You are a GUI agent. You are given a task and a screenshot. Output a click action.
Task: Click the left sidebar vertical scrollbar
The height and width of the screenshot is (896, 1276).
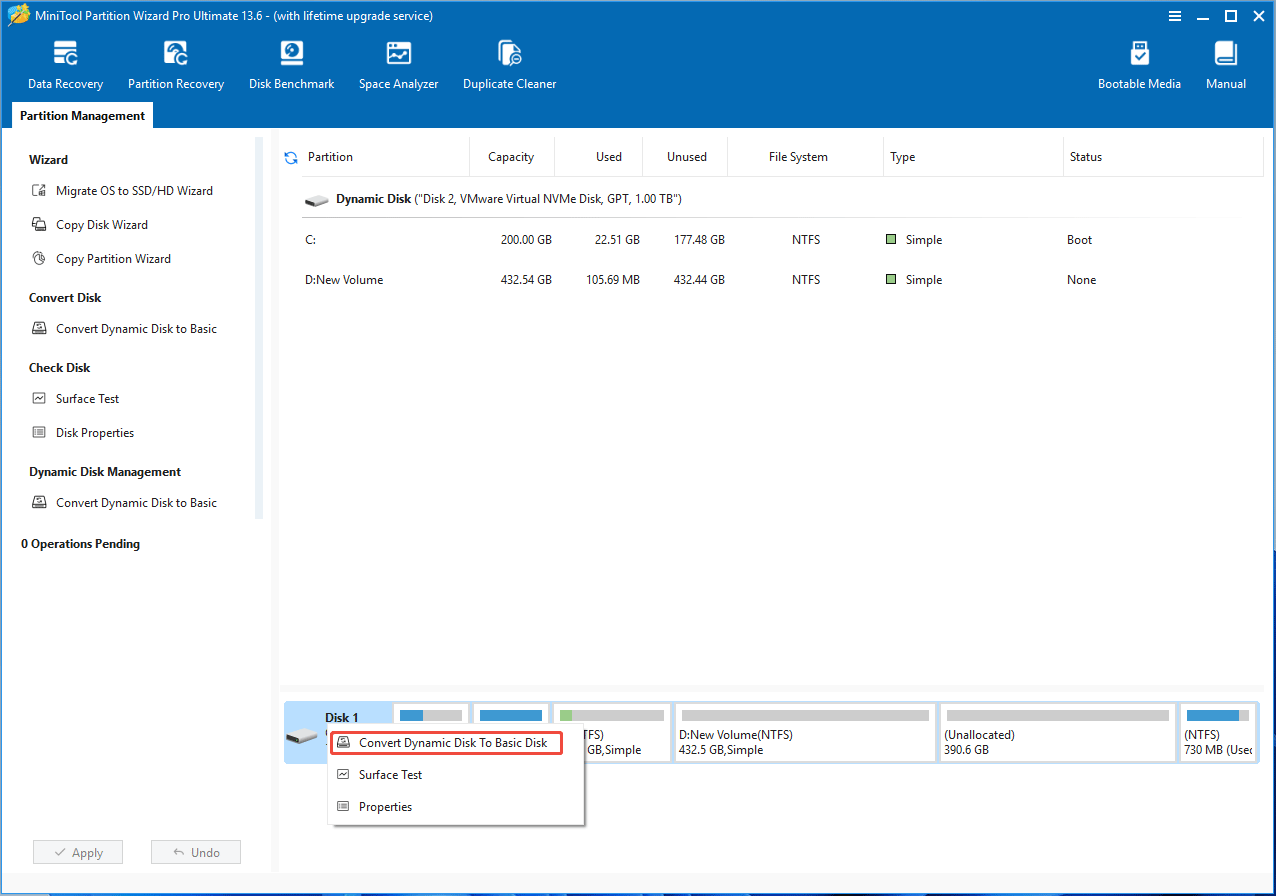pyautogui.click(x=259, y=328)
